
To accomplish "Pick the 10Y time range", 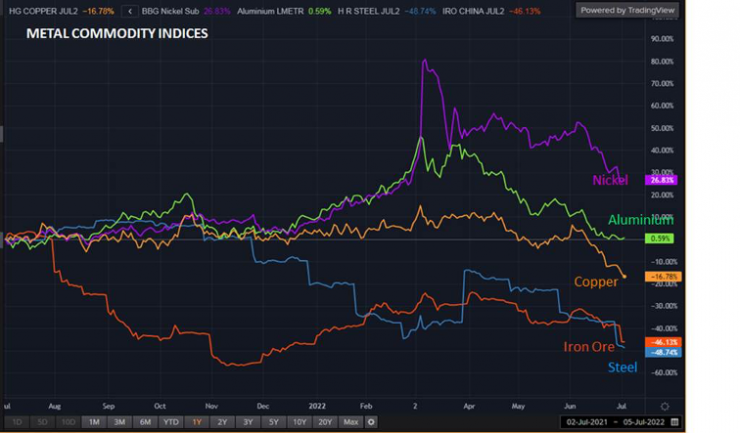I will [x=299, y=422].
